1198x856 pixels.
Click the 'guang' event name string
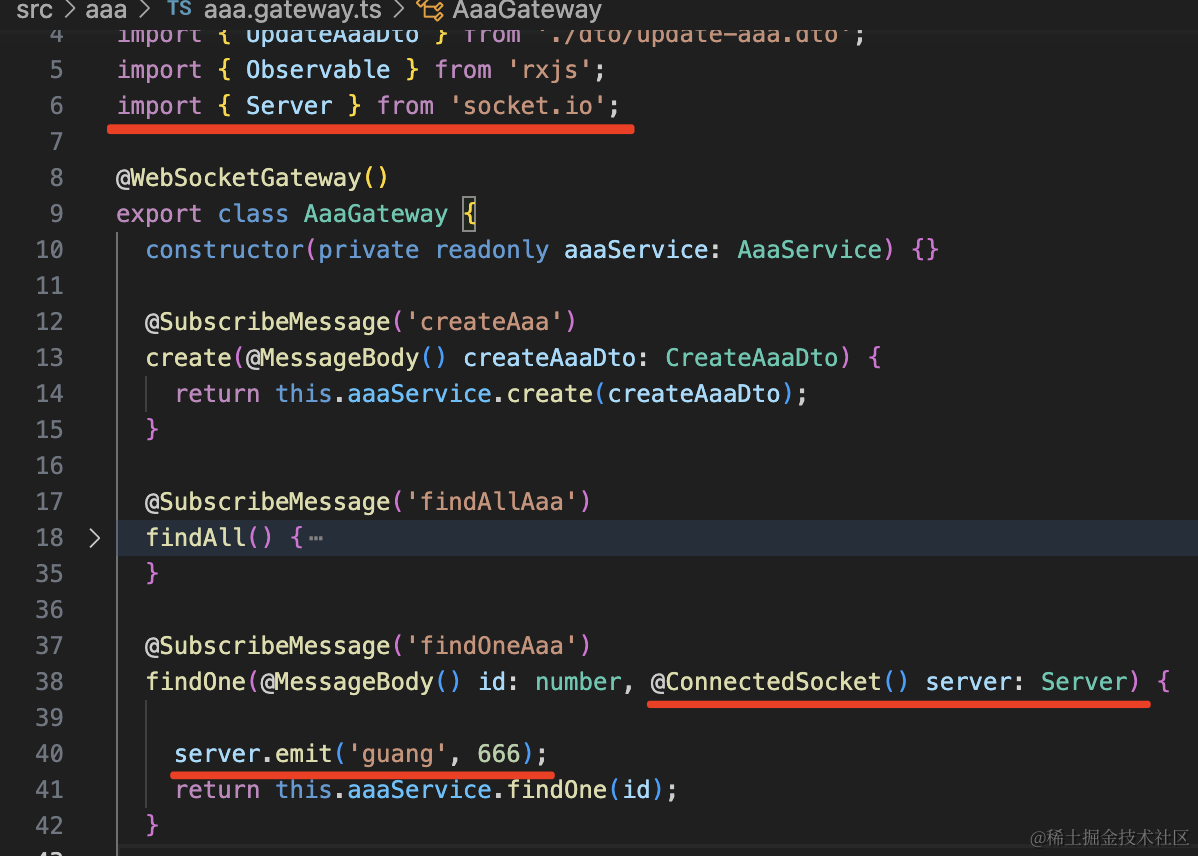pos(397,754)
